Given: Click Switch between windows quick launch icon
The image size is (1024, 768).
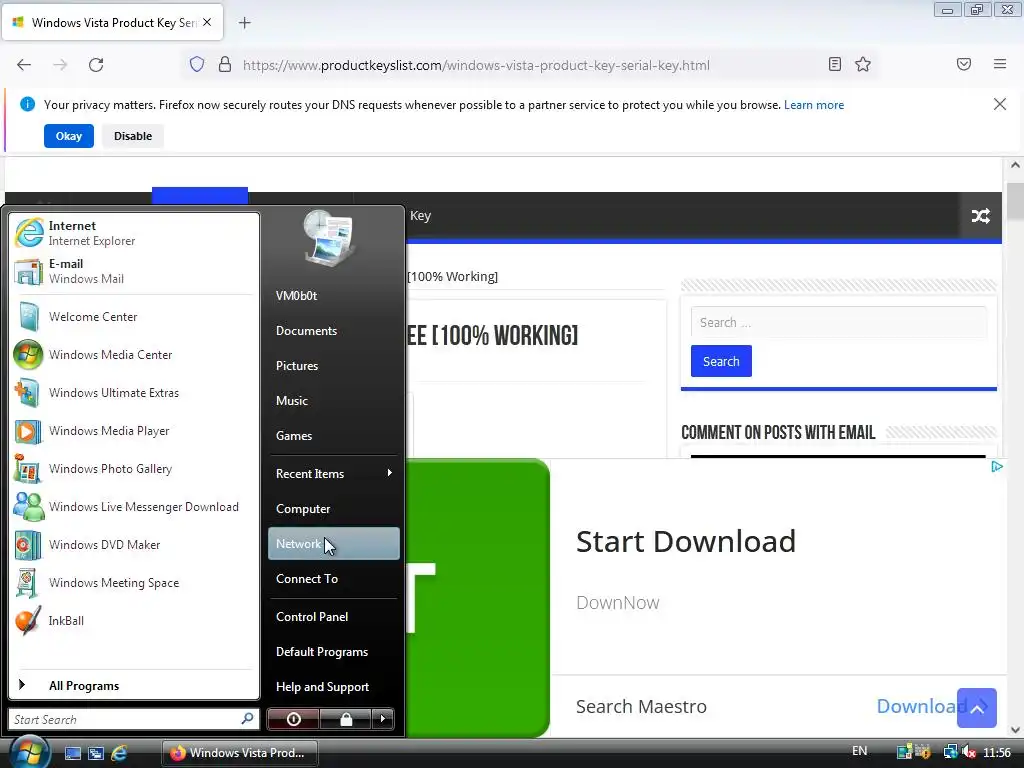Looking at the screenshot, I should (x=96, y=753).
